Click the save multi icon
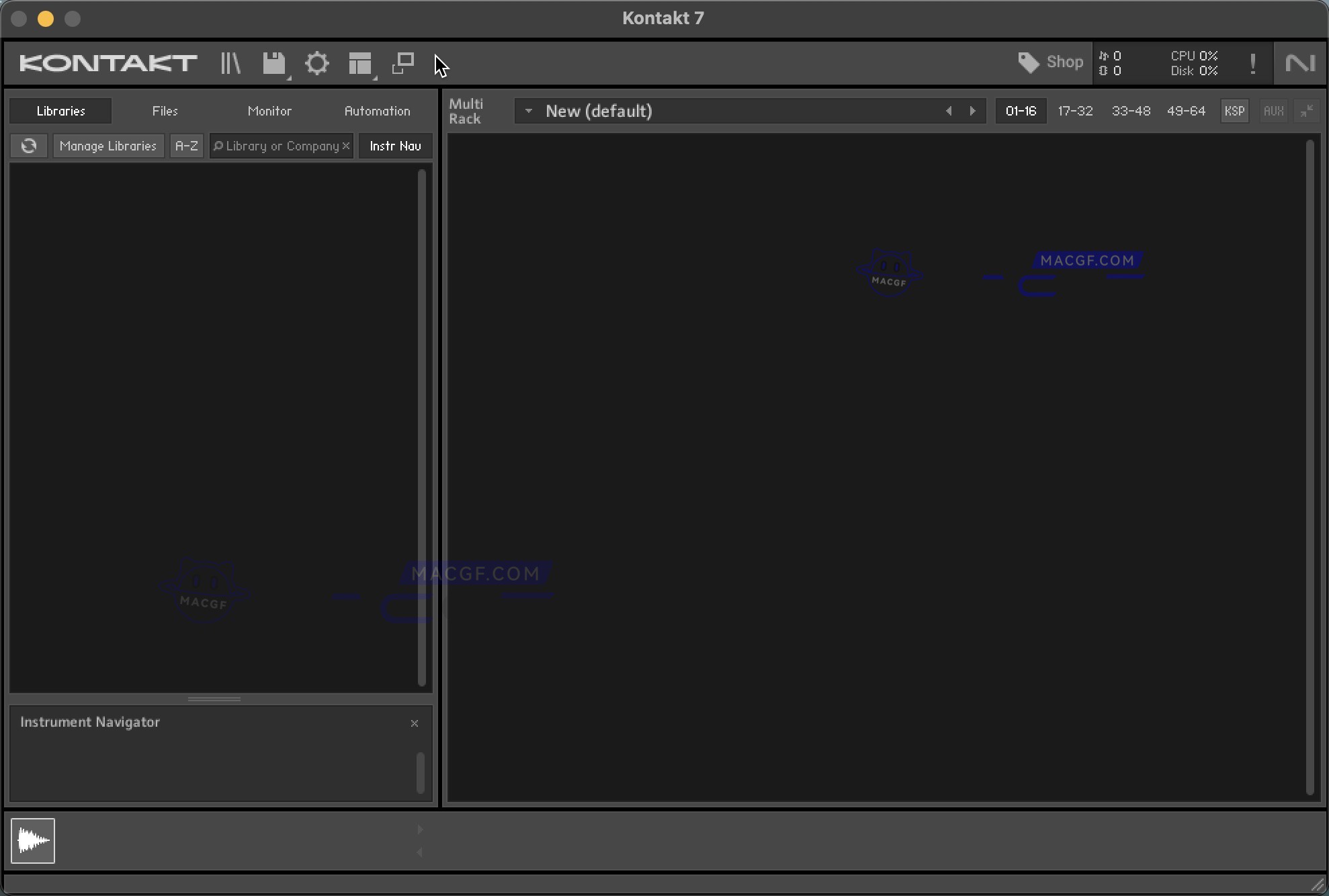 (x=274, y=63)
